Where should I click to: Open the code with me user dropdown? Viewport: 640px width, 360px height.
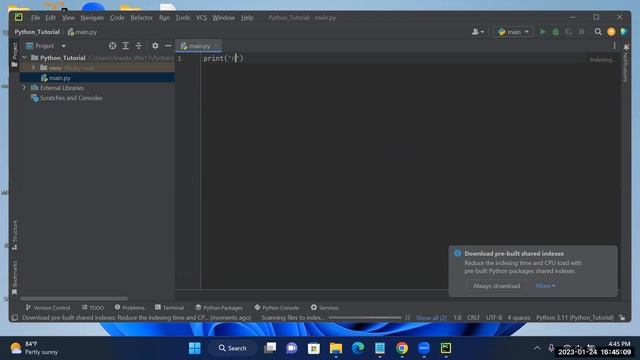coord(478,32)
